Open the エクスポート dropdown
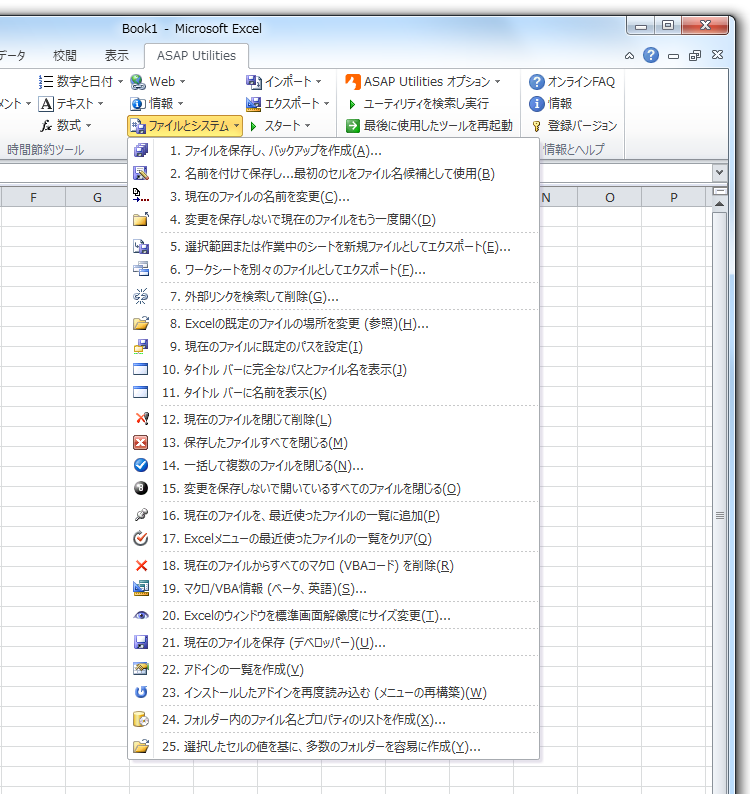The width and height of the screenshot is (750, 794). [x=327, y=104]
